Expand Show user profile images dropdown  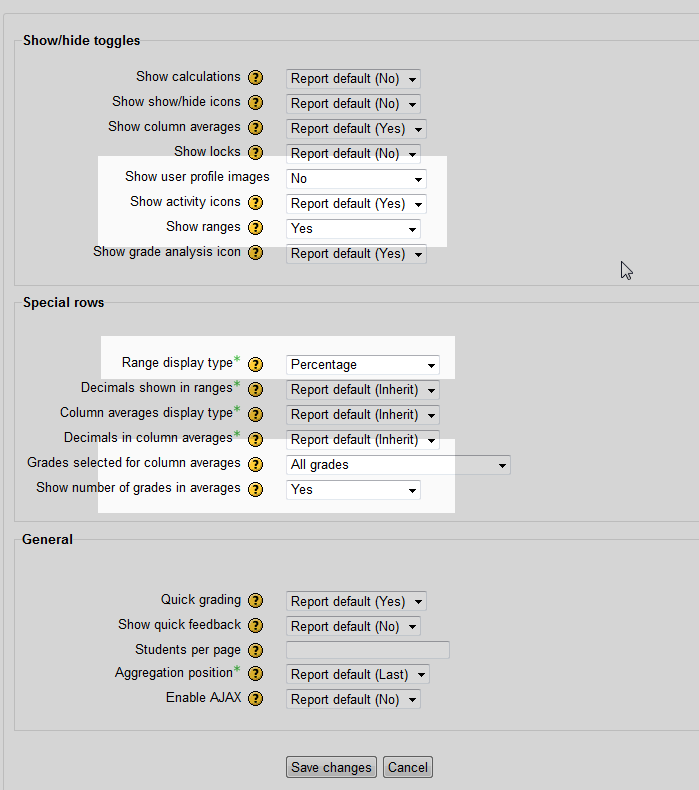coord(356,179)
